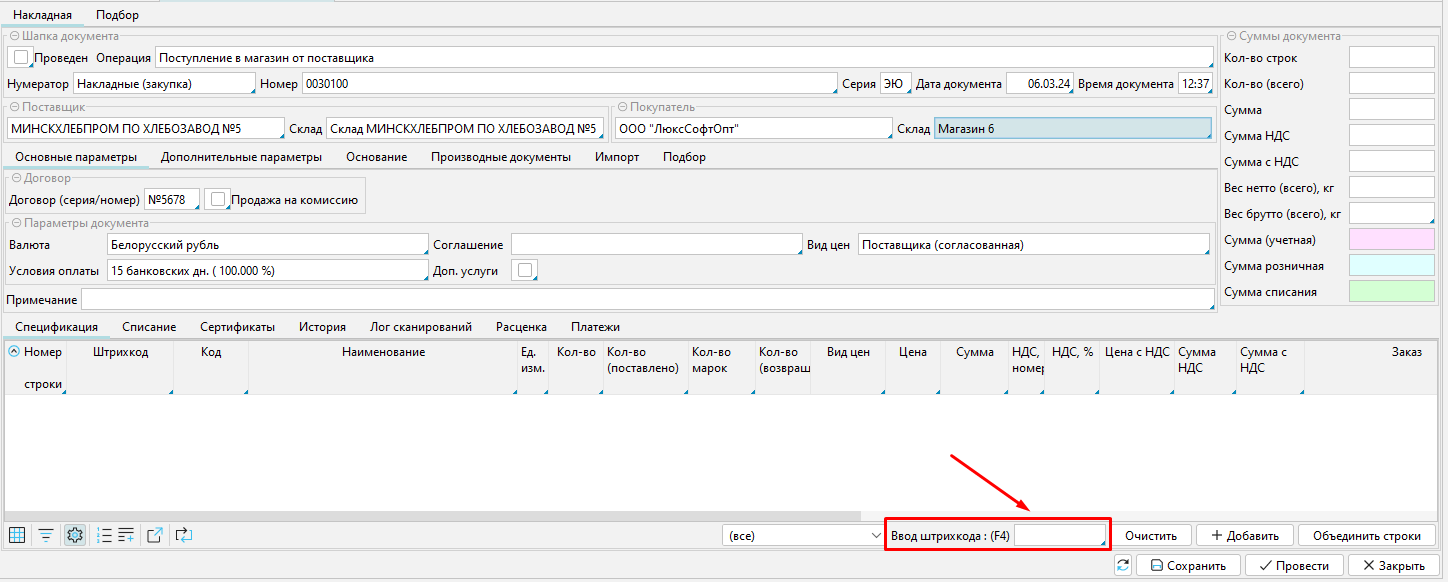Collapse the Шапка документа section
Image resolution: width=1448 pixels, height=582 pixels.
[x=14, y=36]
